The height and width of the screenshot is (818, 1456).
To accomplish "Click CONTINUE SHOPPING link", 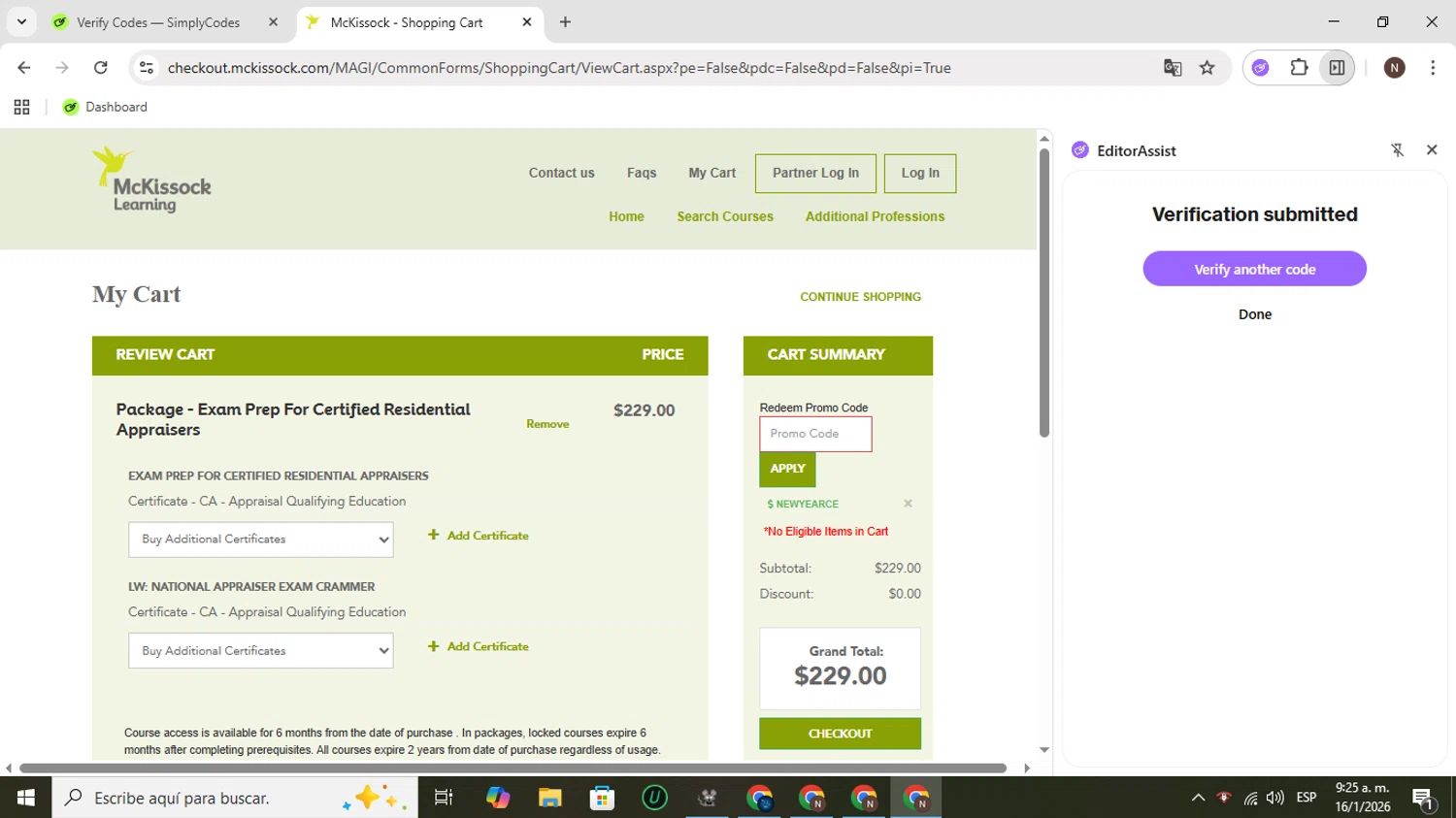I will [860, 297].
